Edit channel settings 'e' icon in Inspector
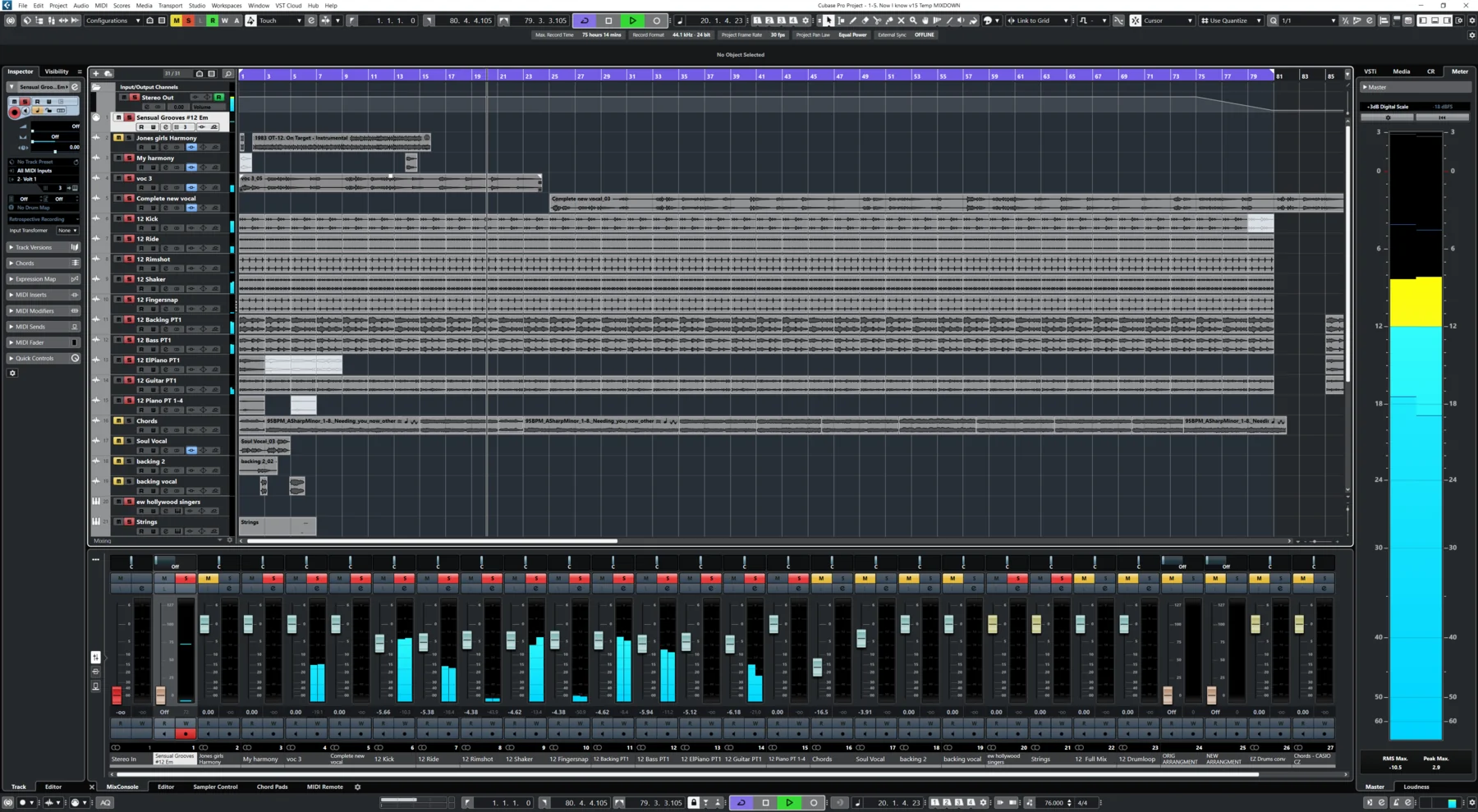This screenshot has height=812, width=1478. [75, 87]
